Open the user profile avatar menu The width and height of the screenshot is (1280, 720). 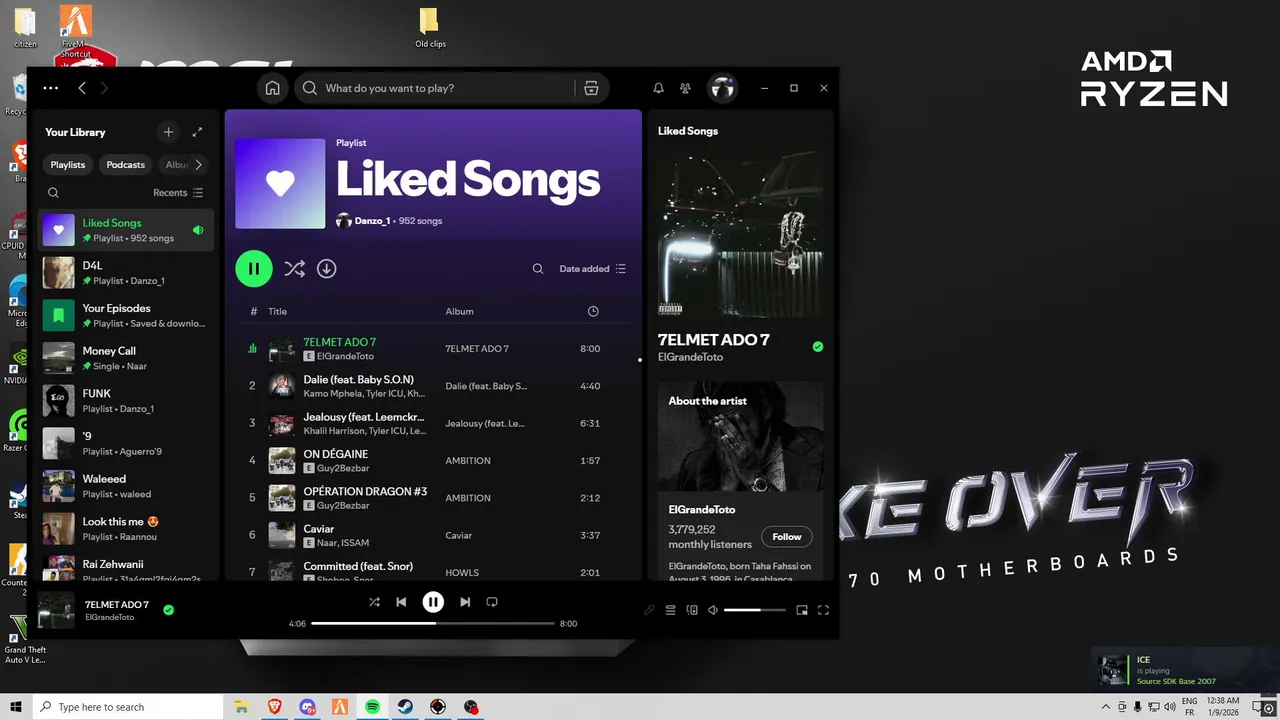[722, 88]
